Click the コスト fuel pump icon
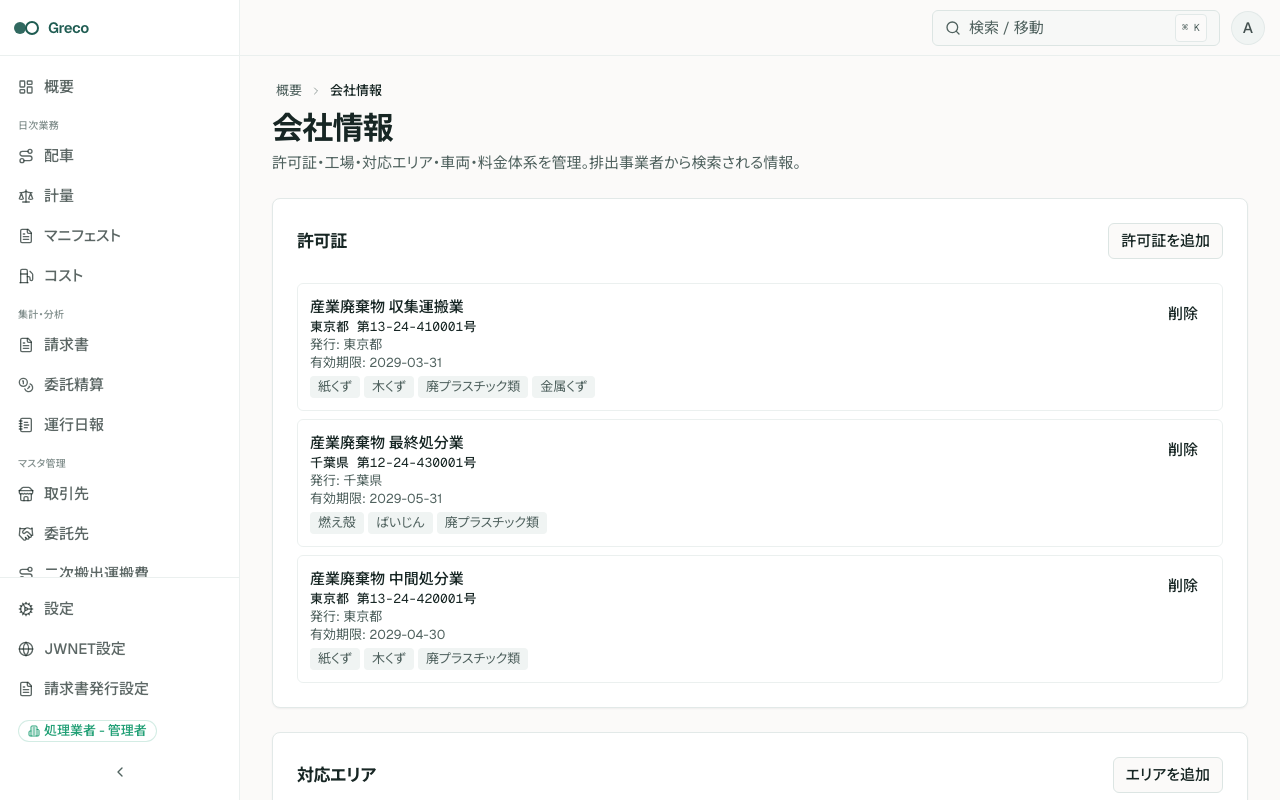Image resolution: width=1280 pixels, height=800 pixels. (x=26, y=276)
